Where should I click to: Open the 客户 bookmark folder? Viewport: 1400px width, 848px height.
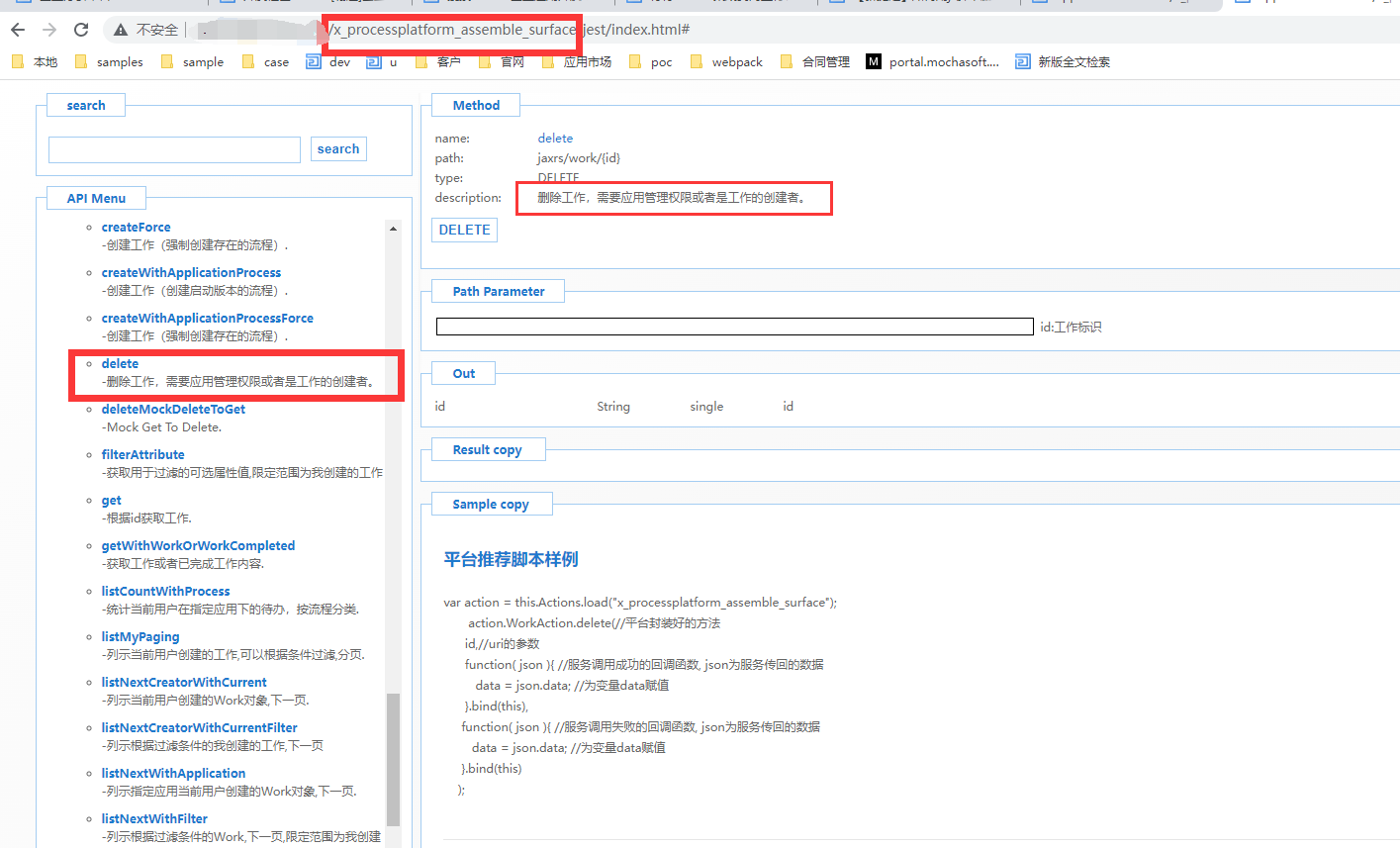click(437, 61)
